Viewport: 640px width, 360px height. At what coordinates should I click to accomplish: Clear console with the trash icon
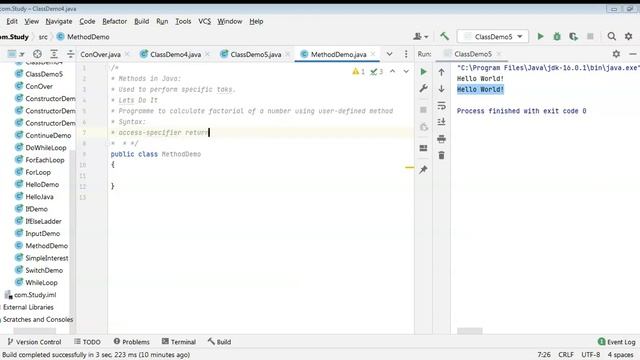tap(441, 155)
